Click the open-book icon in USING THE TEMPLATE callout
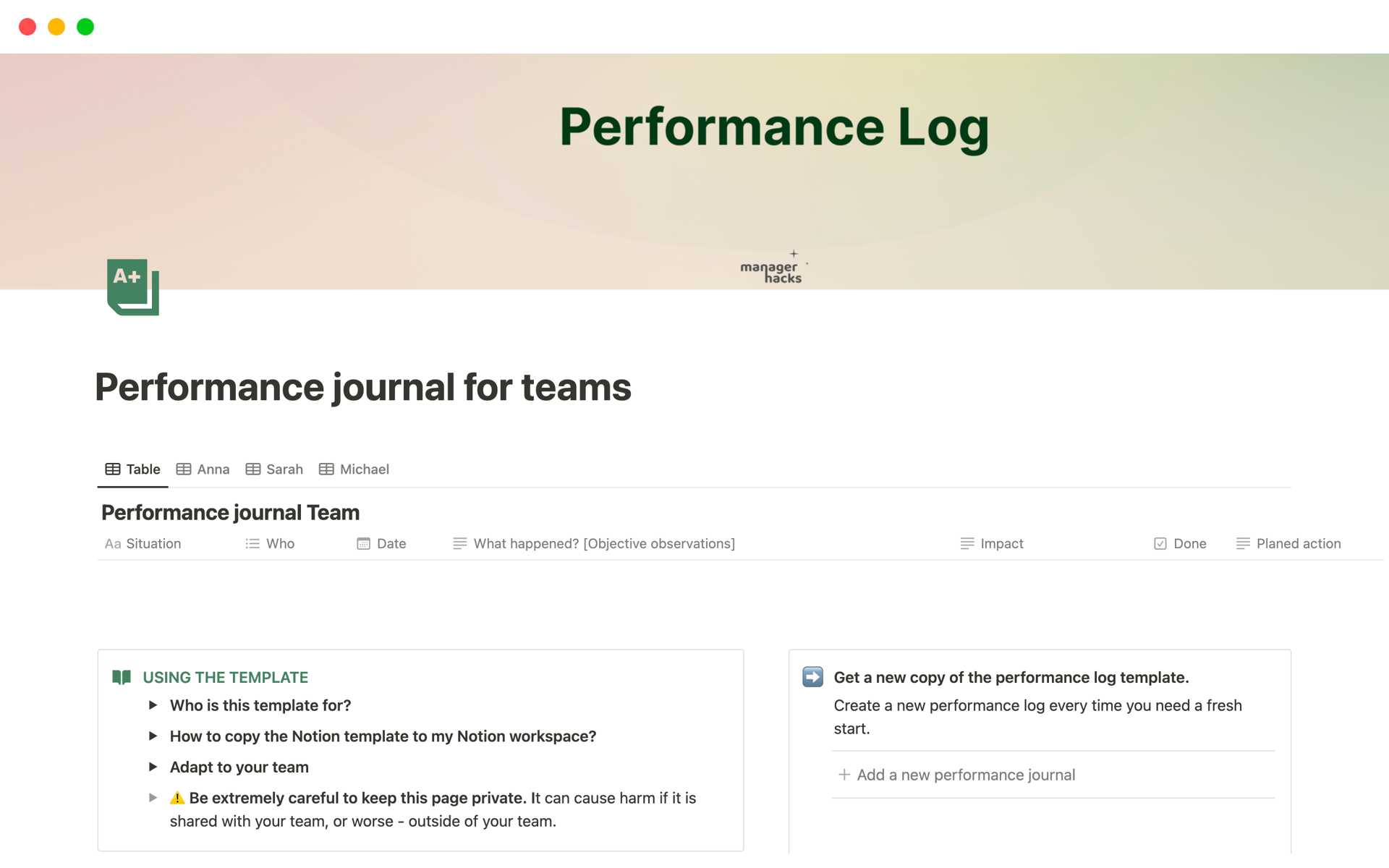 tap(122, 677)
